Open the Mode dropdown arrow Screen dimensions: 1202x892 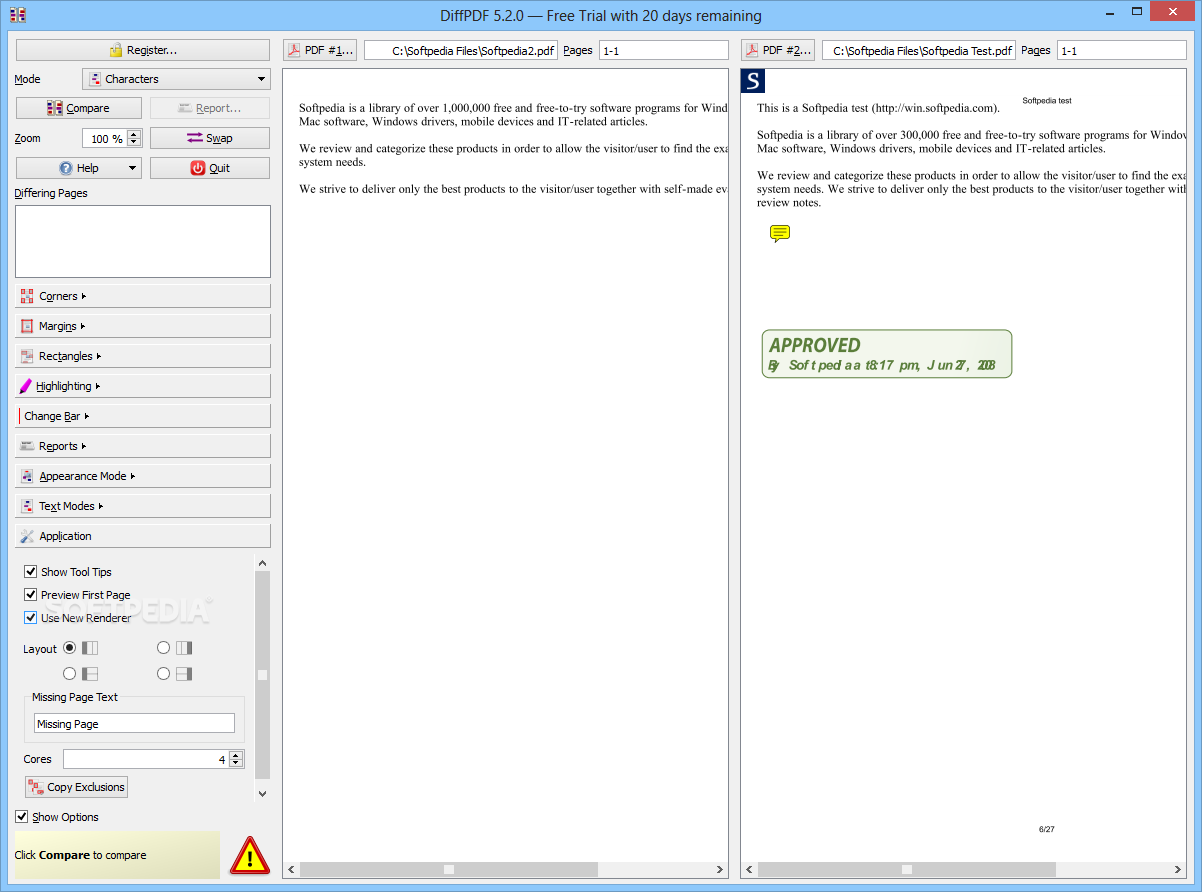pyautogui.click(x=261, y=79)
